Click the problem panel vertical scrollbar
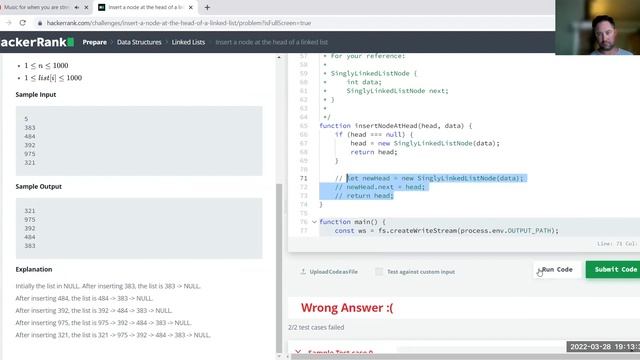The image size is (640, 360). (x=279, y=267)
